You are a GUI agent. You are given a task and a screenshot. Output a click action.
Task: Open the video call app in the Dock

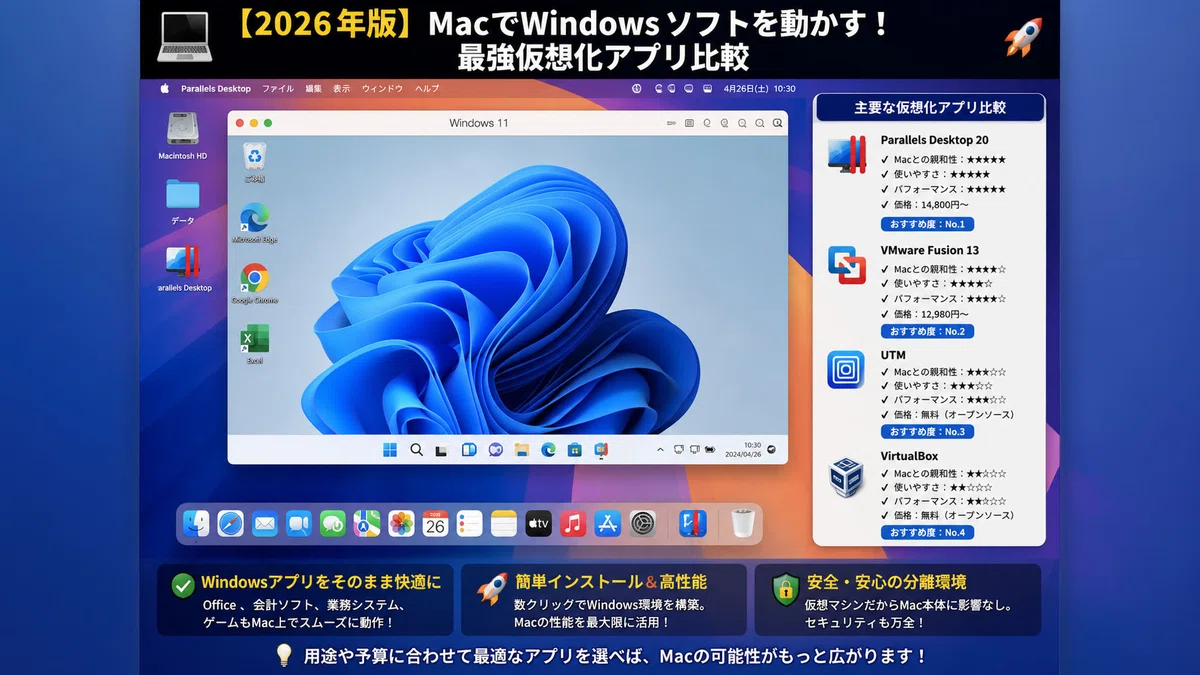point(299,523)
